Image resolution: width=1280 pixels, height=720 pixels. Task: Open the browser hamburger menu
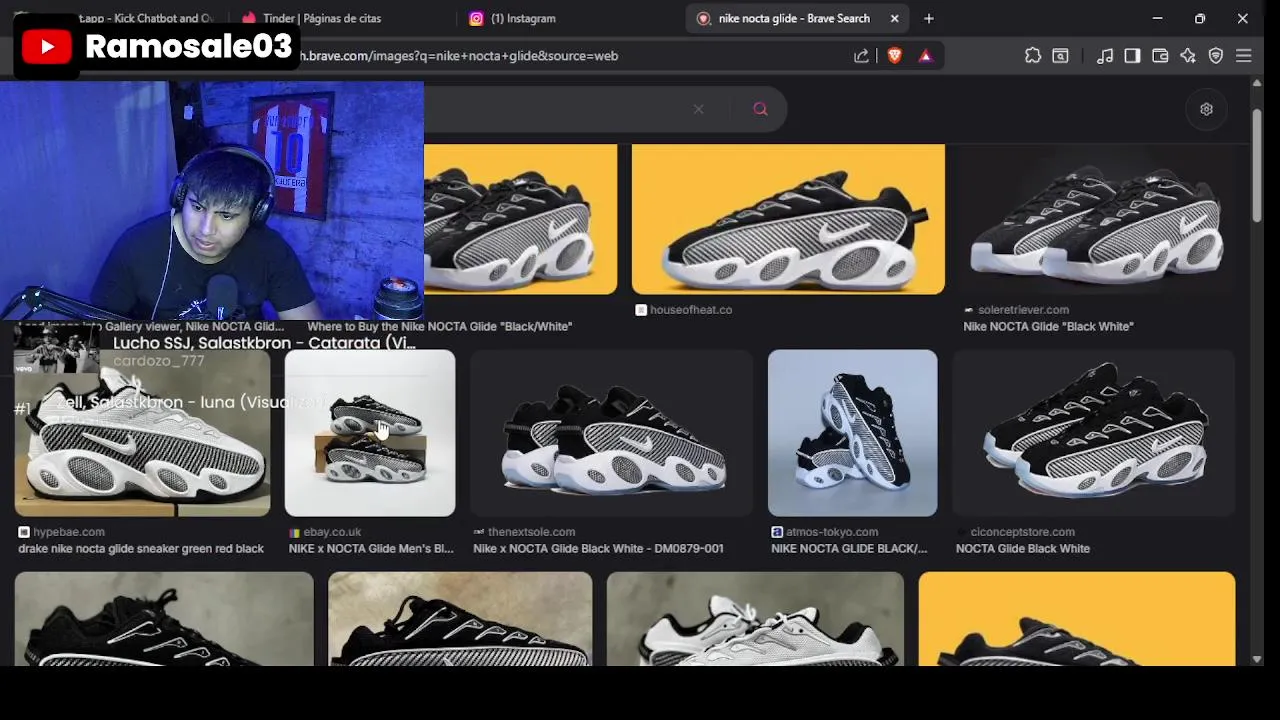[x=1244, y=56]
